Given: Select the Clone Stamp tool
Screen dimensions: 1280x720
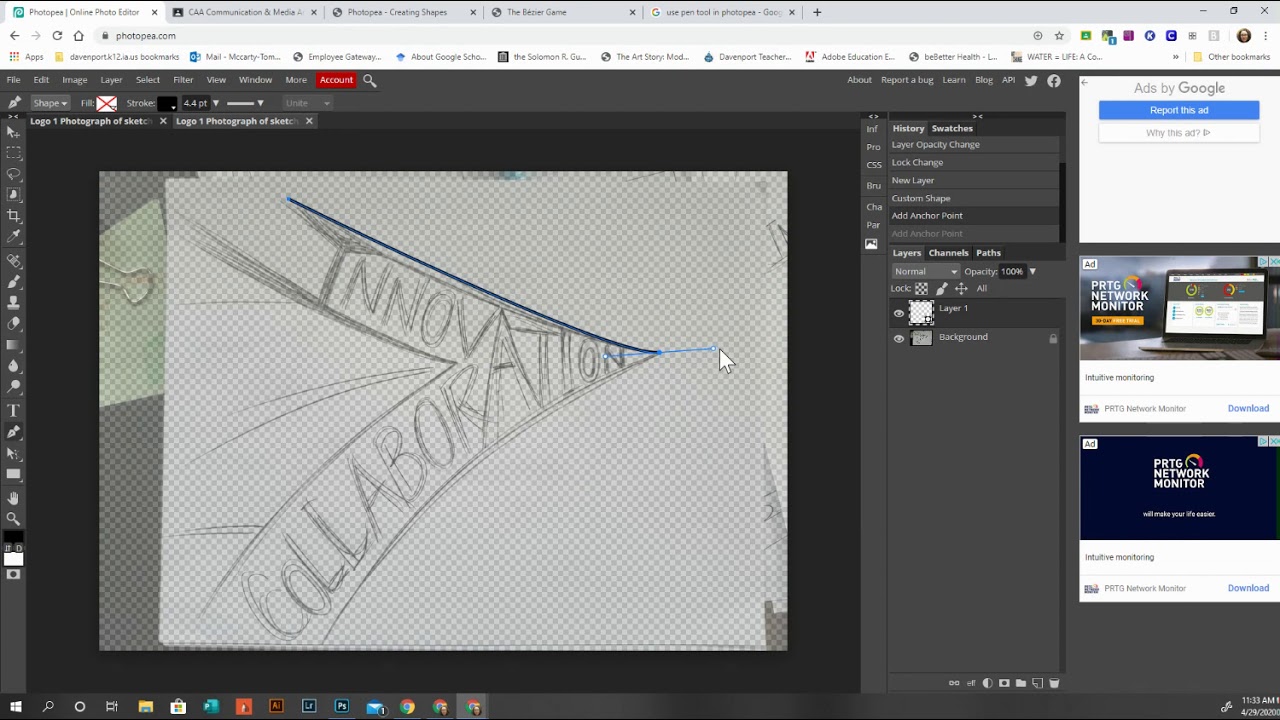Looking at the screenshot, I should pyautogui.click(x=13, y=302).
